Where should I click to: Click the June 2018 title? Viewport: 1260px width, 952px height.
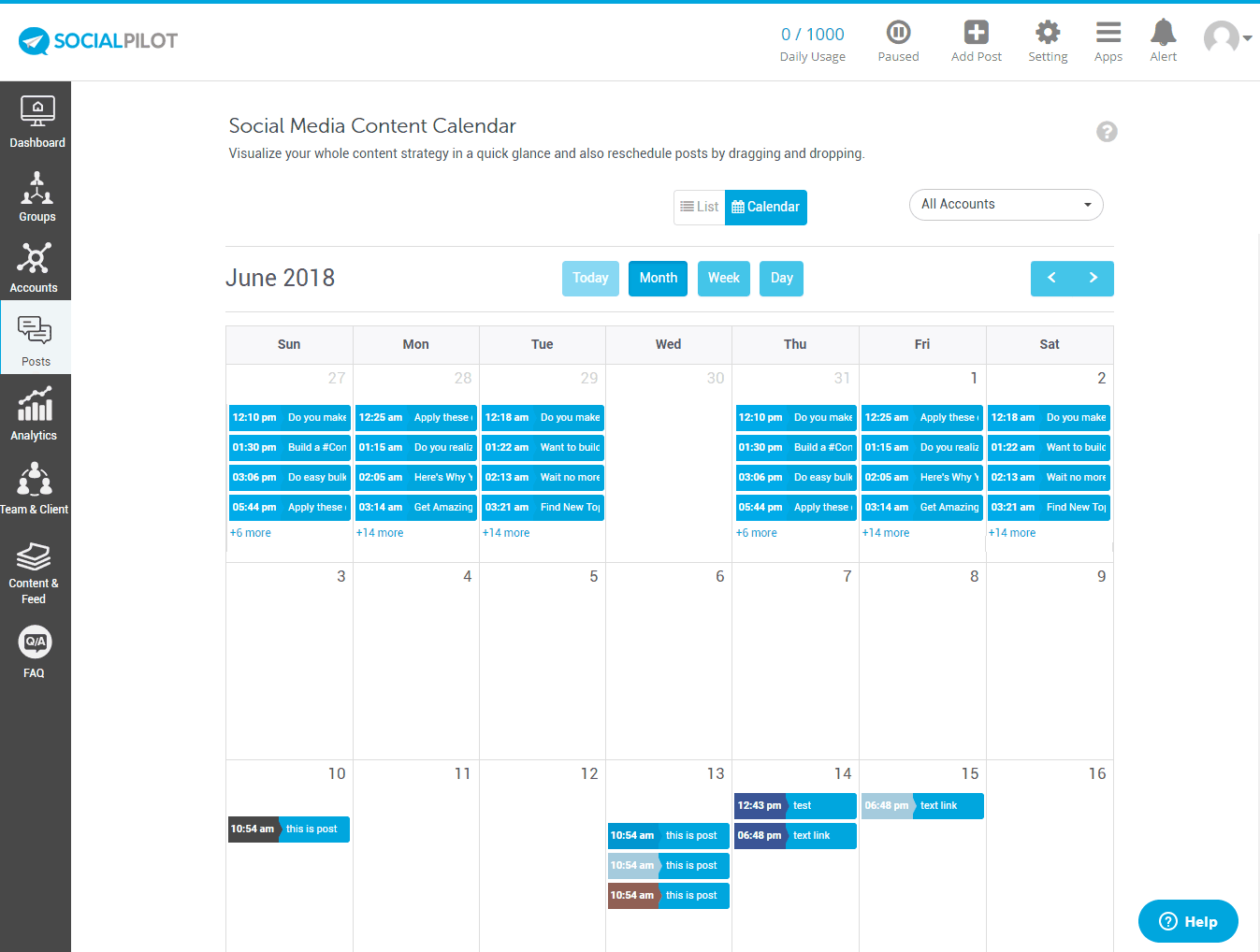coord(280,278)
